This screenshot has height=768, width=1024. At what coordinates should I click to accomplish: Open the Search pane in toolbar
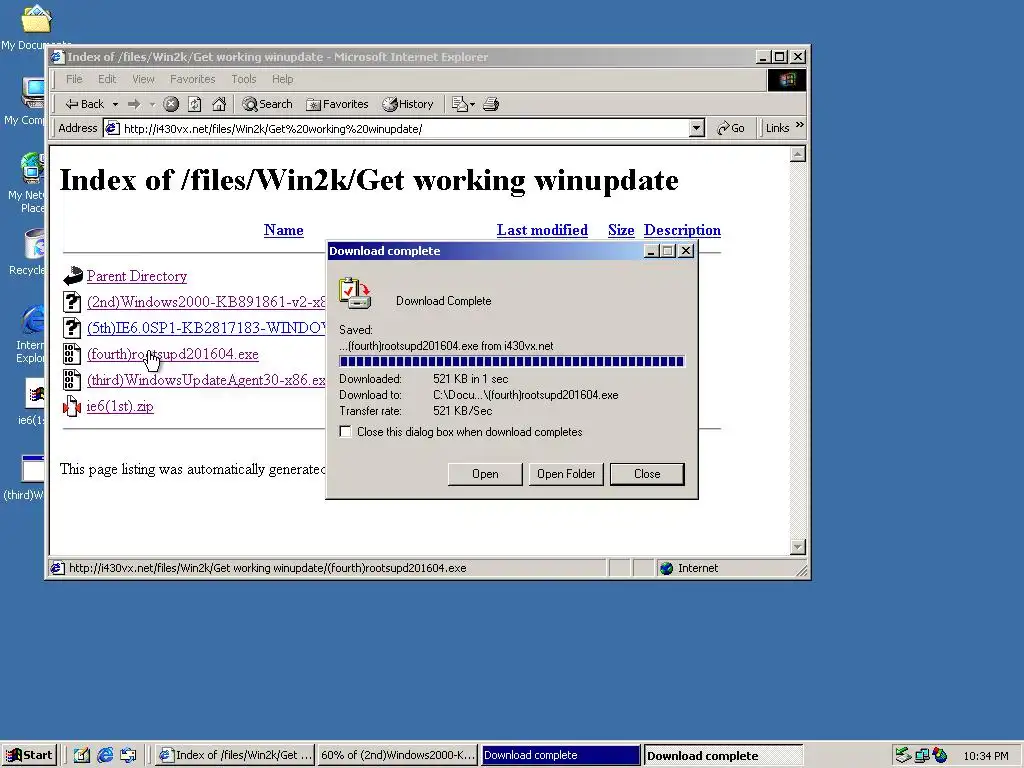pos(267,104)
